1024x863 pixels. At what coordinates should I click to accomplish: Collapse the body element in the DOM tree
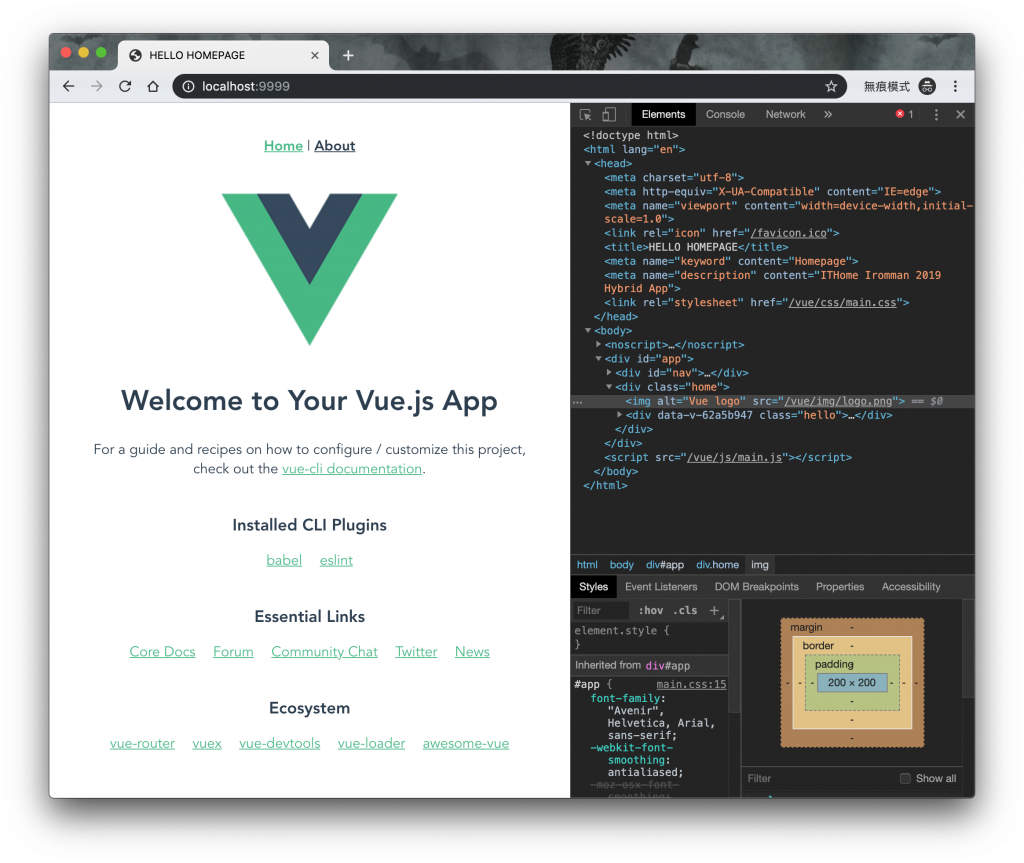[588, 331]
